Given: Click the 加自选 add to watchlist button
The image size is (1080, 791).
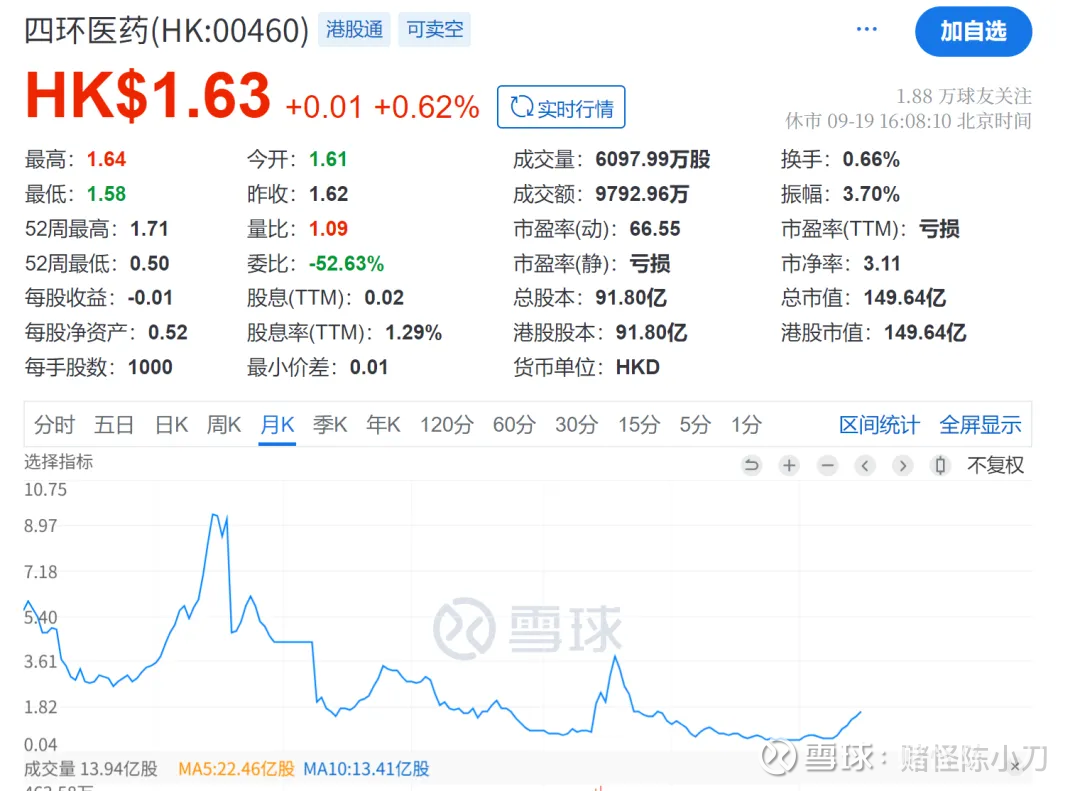Looking at the screenshot, I should [x=973, y=31].
